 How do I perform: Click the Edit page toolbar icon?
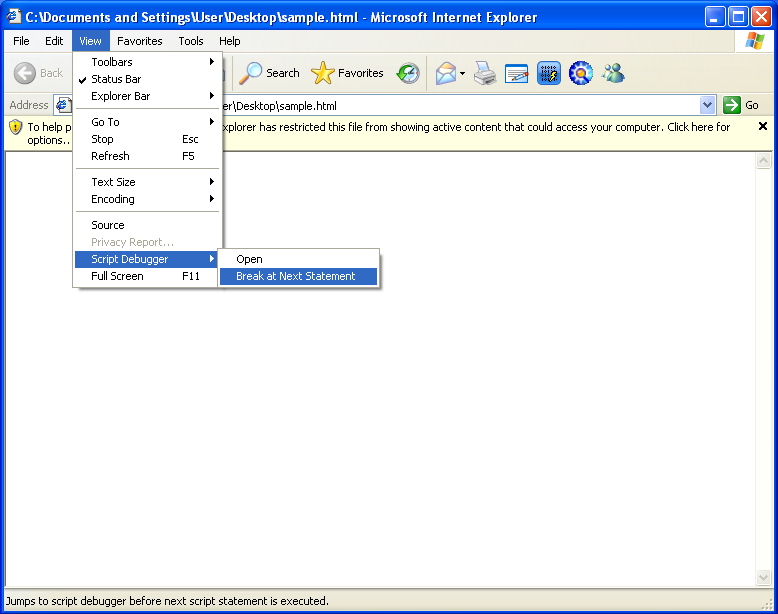(516, 73)
